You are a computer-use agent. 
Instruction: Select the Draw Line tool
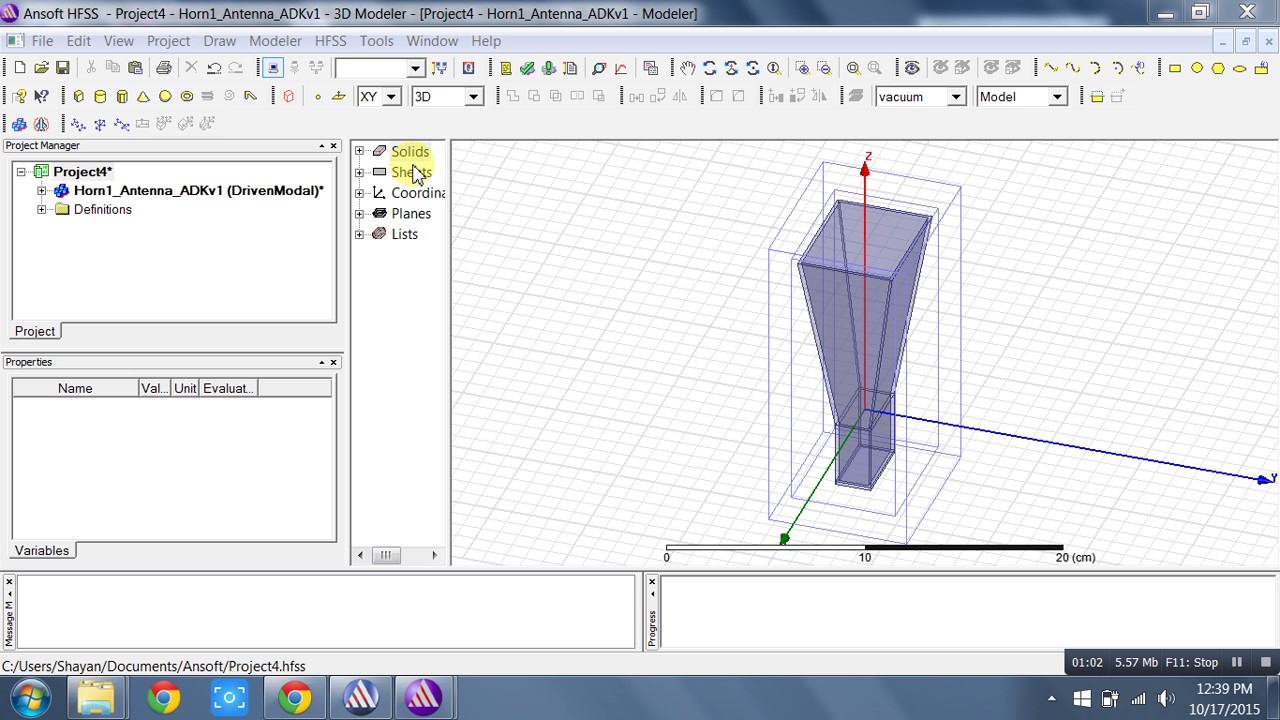[1051, 68]
